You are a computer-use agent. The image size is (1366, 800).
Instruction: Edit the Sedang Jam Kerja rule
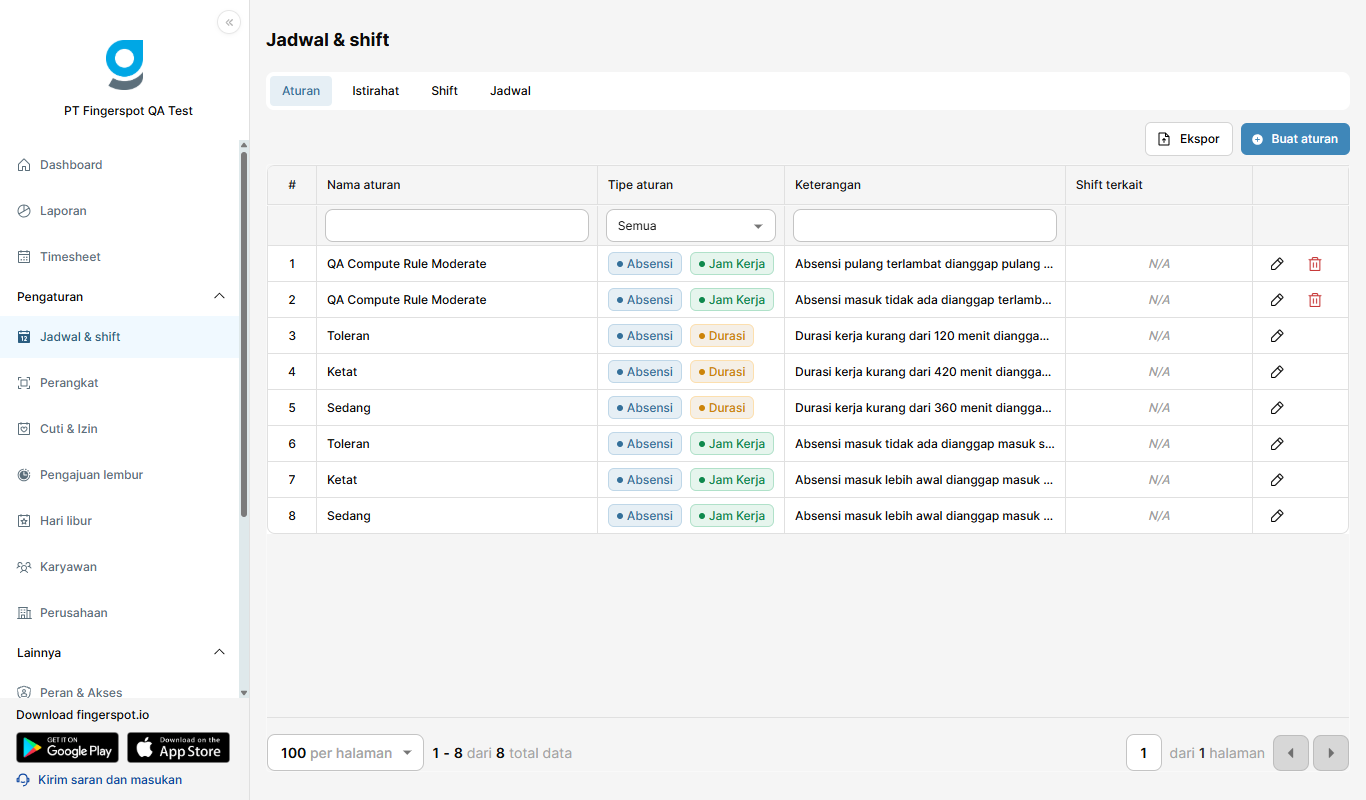(x=1277, y=516)
